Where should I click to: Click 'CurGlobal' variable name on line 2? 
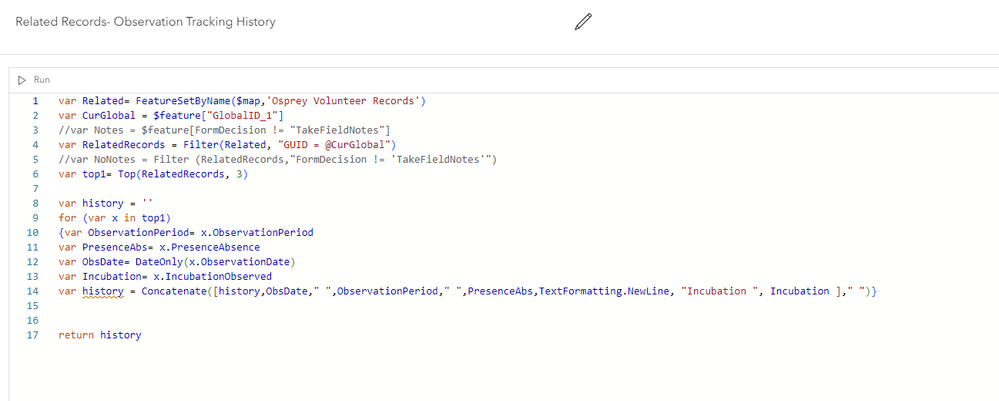pos(106,115)
